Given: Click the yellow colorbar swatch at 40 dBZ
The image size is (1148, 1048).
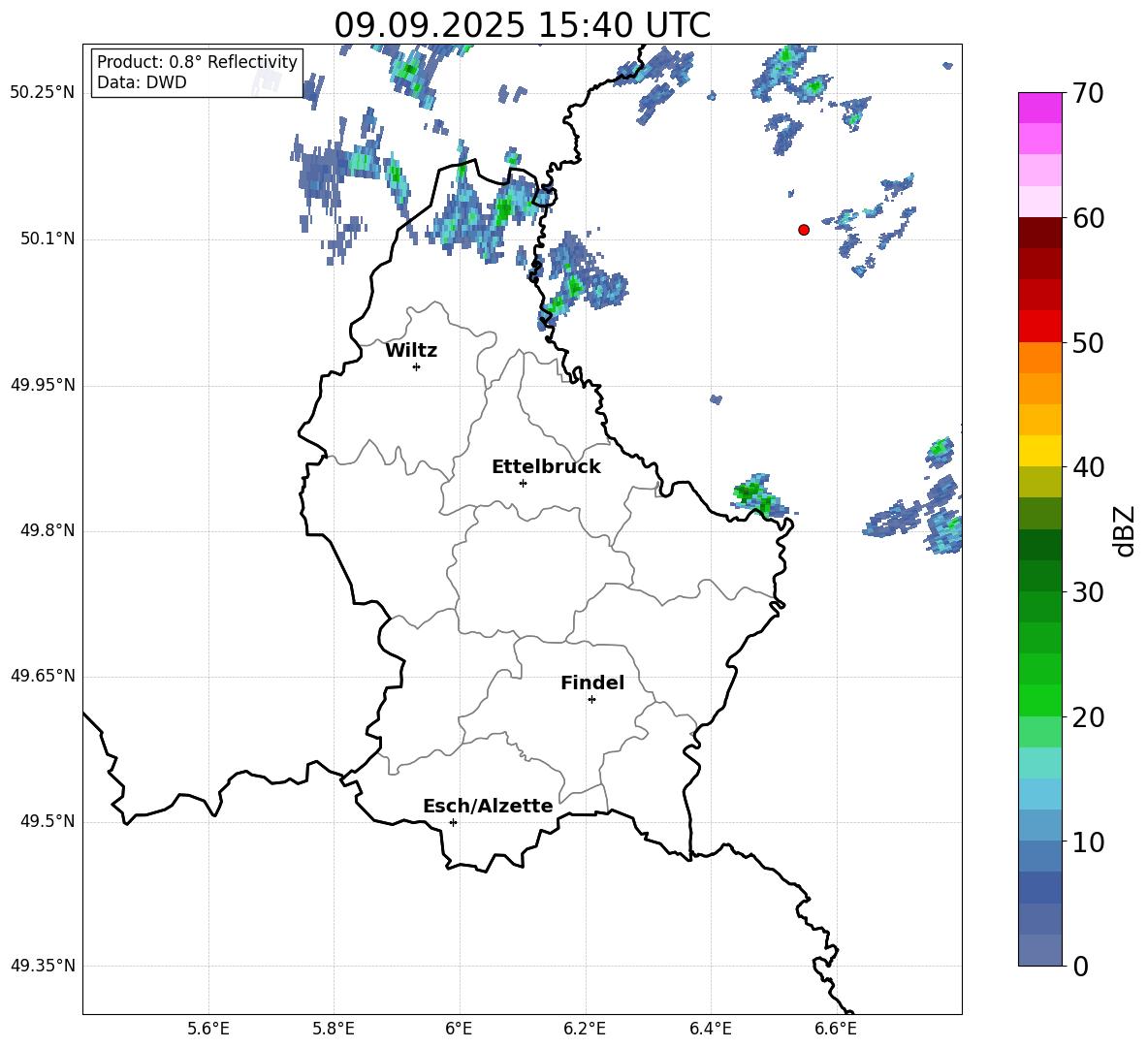Looking at the screenshot, I should point(1040,451).
